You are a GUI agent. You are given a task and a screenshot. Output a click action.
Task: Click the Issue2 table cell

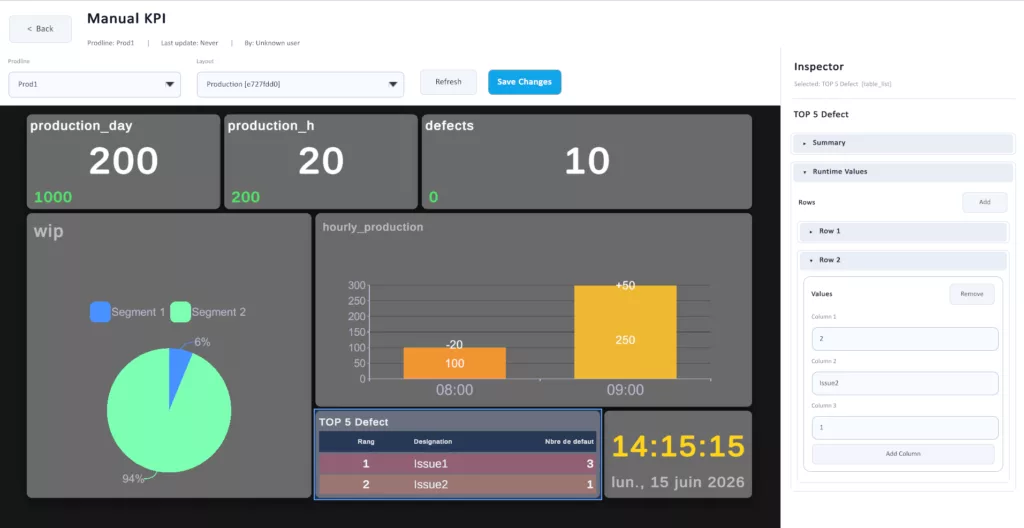(x=431, y=485)
